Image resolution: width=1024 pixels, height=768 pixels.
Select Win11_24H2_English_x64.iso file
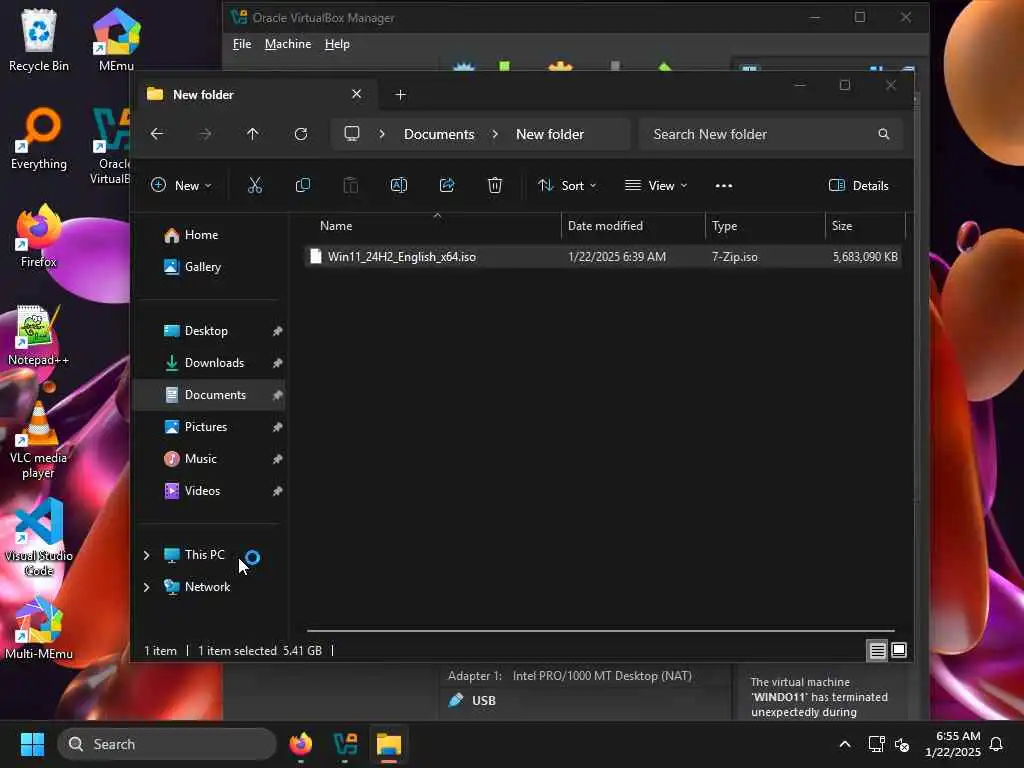(x=603, y=257)
